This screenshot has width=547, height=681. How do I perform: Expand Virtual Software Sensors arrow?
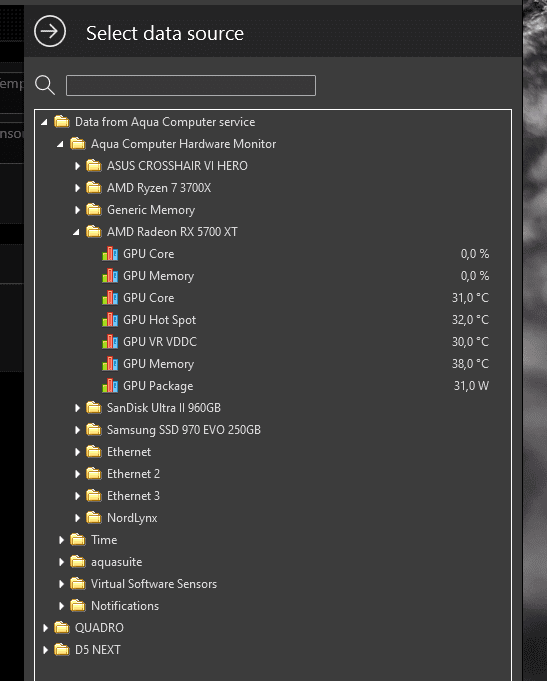tap(61, 584)
